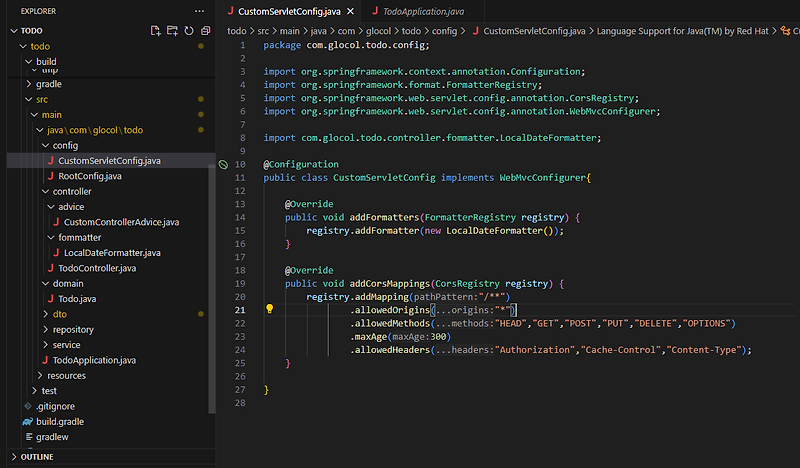Click the lightbulb quick-fix icon on line 21
The height and width of the screenshot is (468, 800).
tap(269, 310)
